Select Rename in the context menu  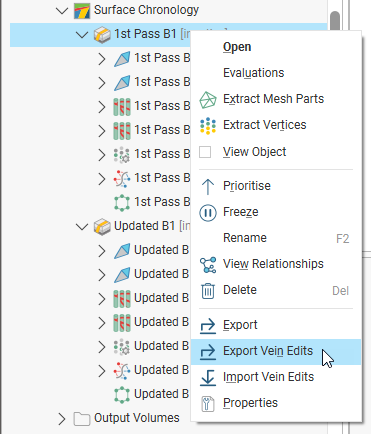click(245, 238)
